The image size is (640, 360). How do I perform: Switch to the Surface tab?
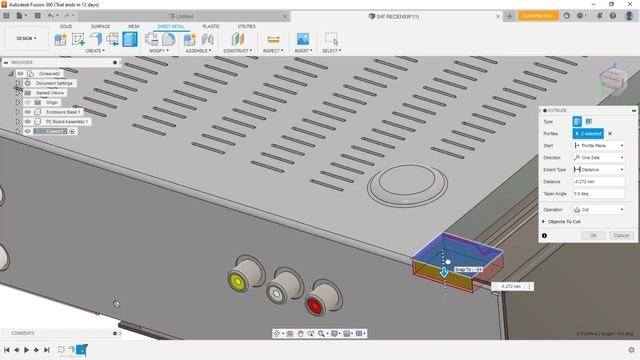click(x=100, y=26)
